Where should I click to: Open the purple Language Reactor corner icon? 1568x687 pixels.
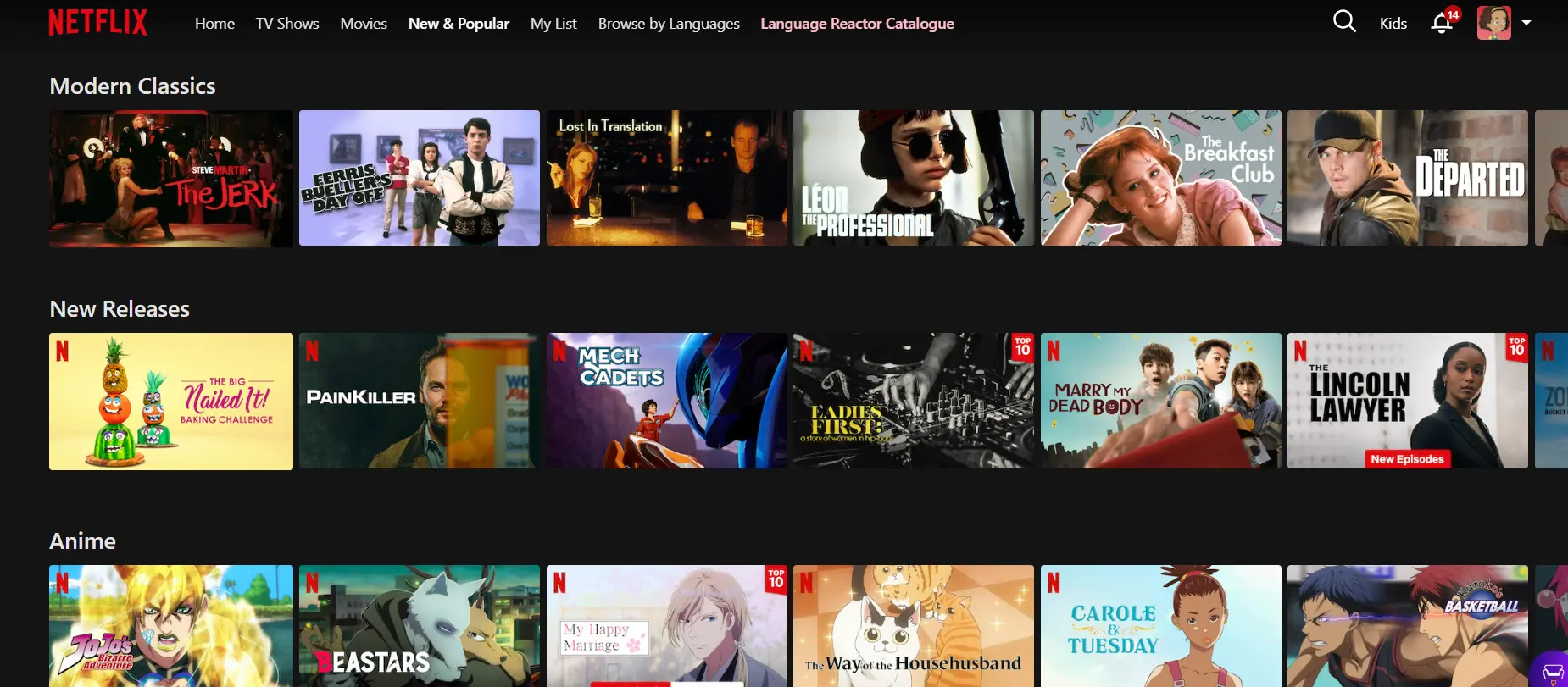[1551, 670]
